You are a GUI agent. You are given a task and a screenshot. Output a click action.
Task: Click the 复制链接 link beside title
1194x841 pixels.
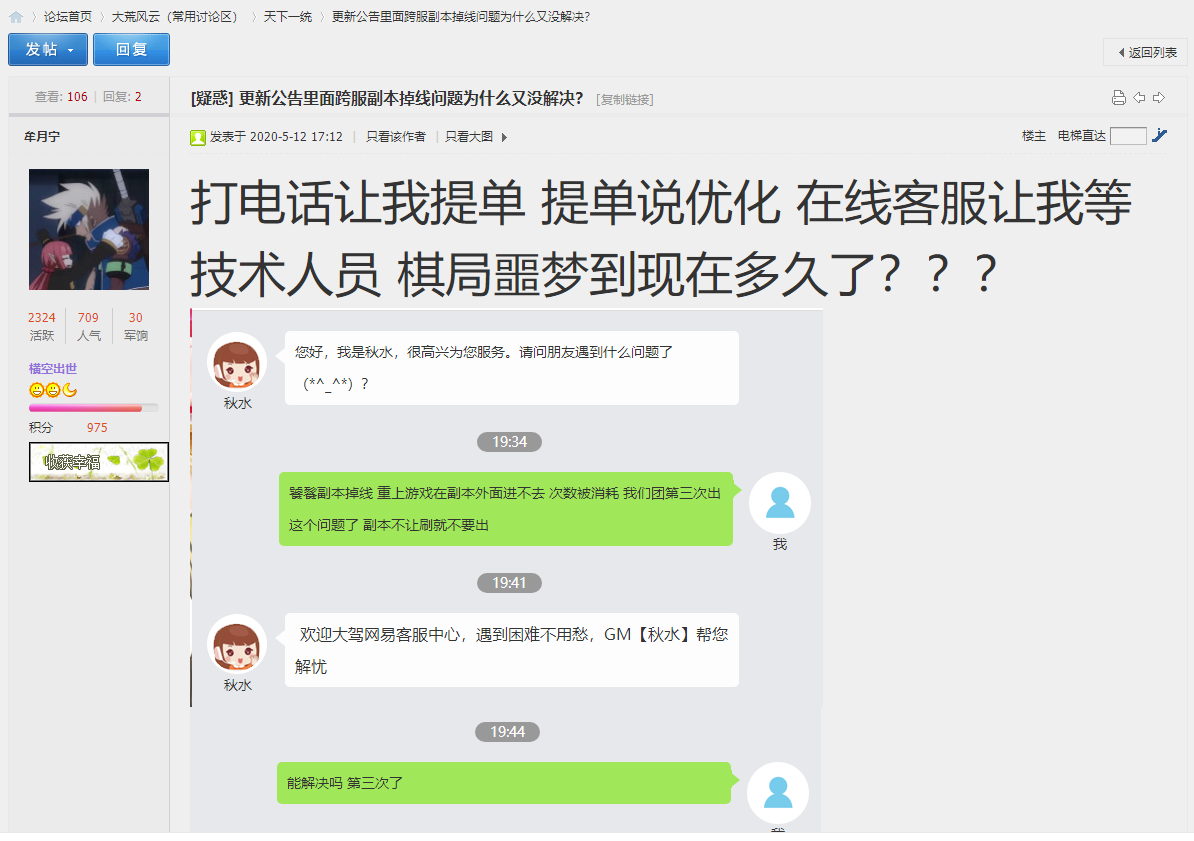[625, 100]
